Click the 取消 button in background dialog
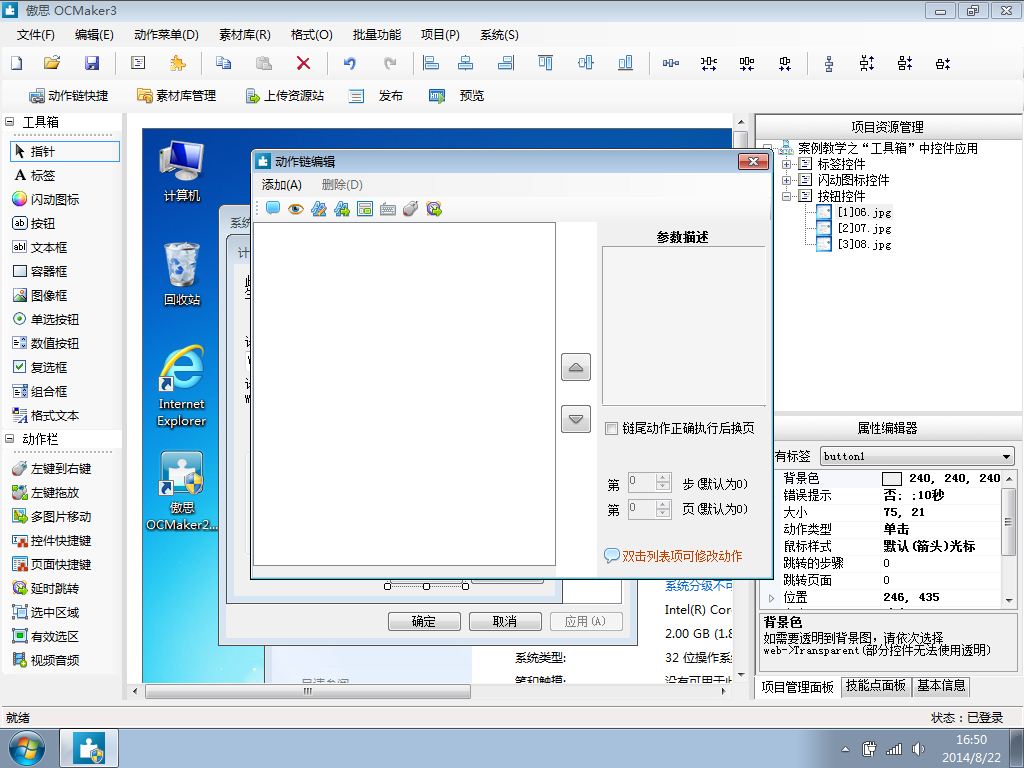This screenshot has width=1024, height=768. point(505,621)
